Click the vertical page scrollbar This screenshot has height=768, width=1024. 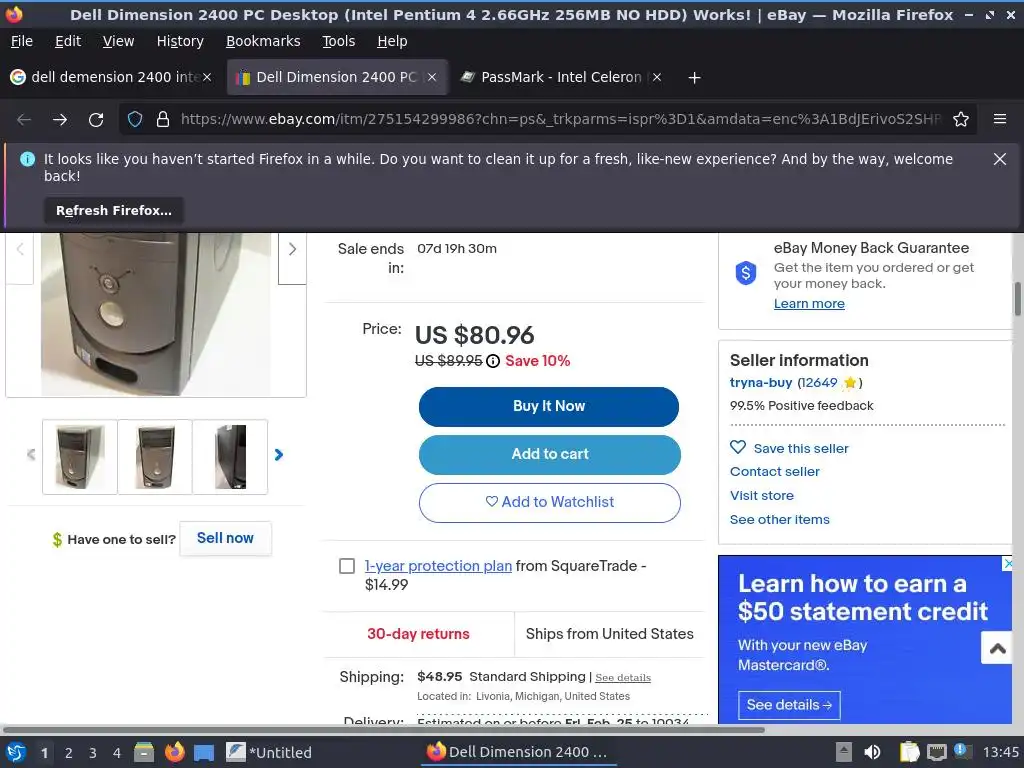coord(1017,298)
